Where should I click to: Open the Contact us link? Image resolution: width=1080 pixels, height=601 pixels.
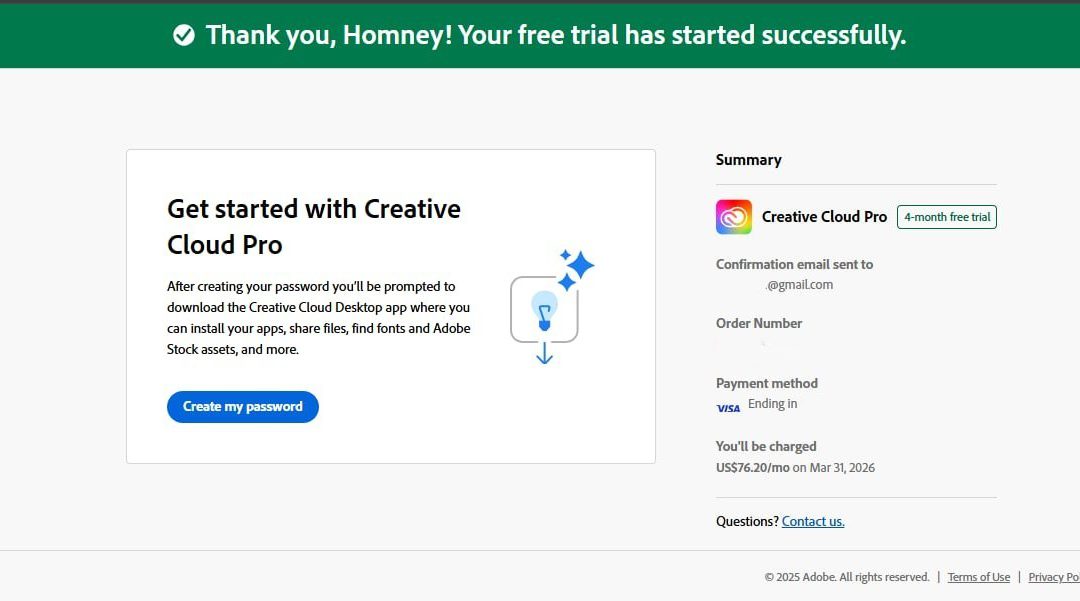coord(813,521)
